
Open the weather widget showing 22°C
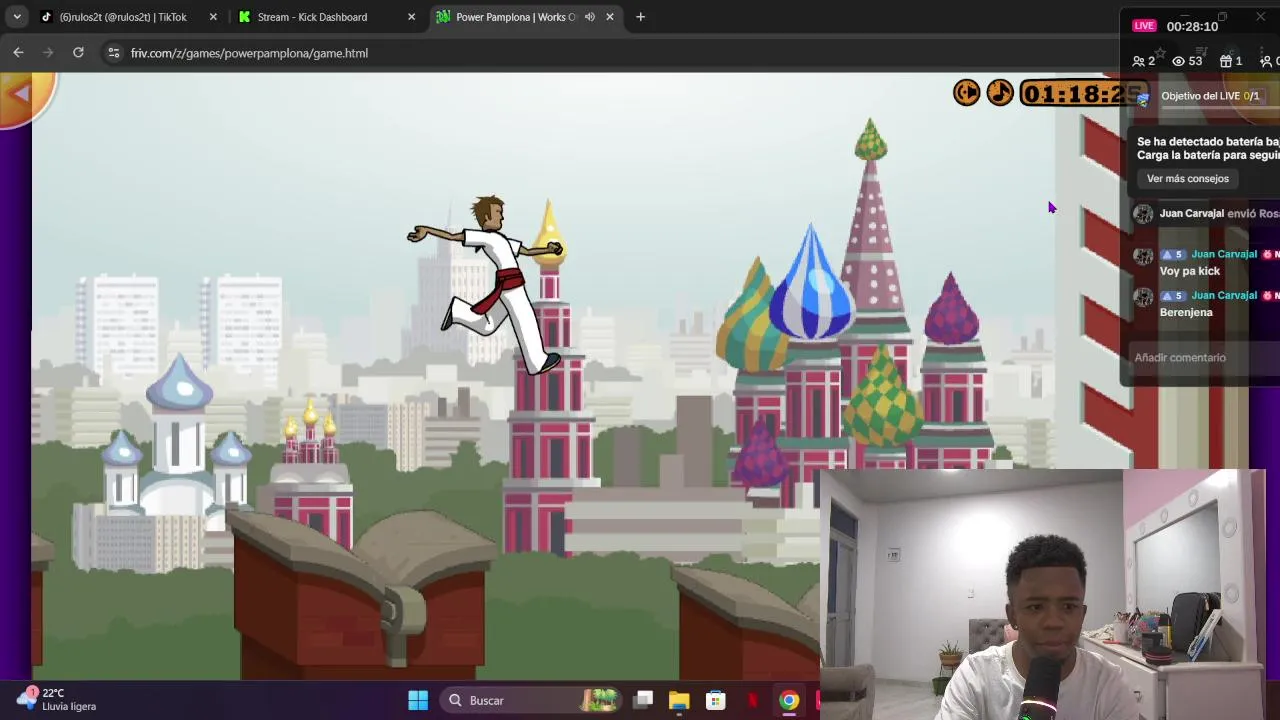pyautogui.click(x=58, y=699)
